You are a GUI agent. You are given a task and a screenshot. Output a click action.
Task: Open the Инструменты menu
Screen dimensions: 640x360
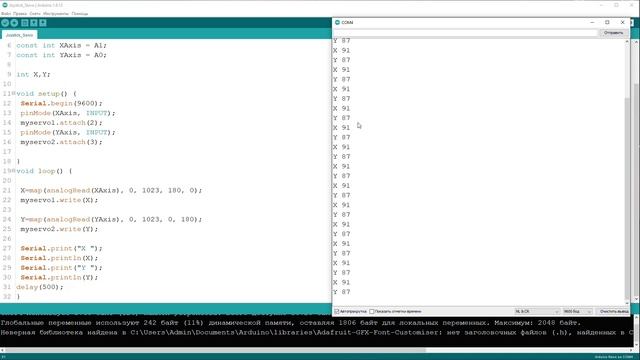pyautogui.click(x=56, y=13)
